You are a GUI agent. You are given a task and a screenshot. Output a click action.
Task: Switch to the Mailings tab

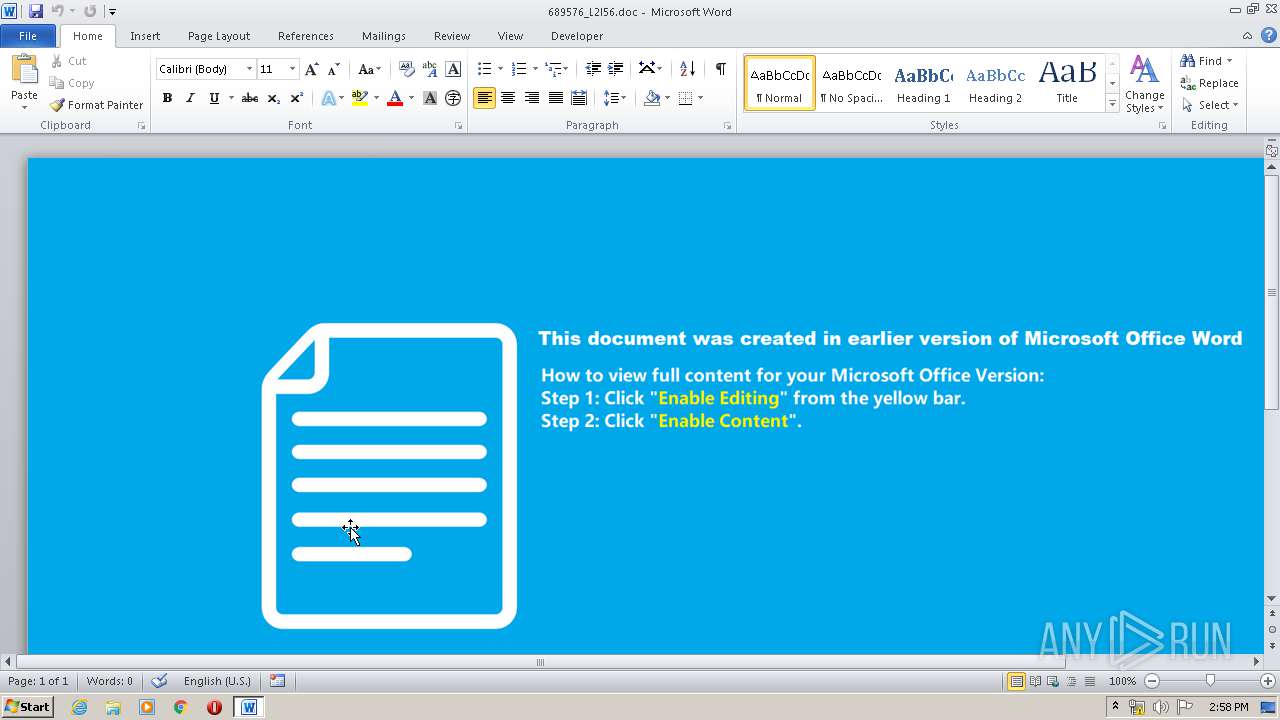pyautogui.click(x=384, y=36)
